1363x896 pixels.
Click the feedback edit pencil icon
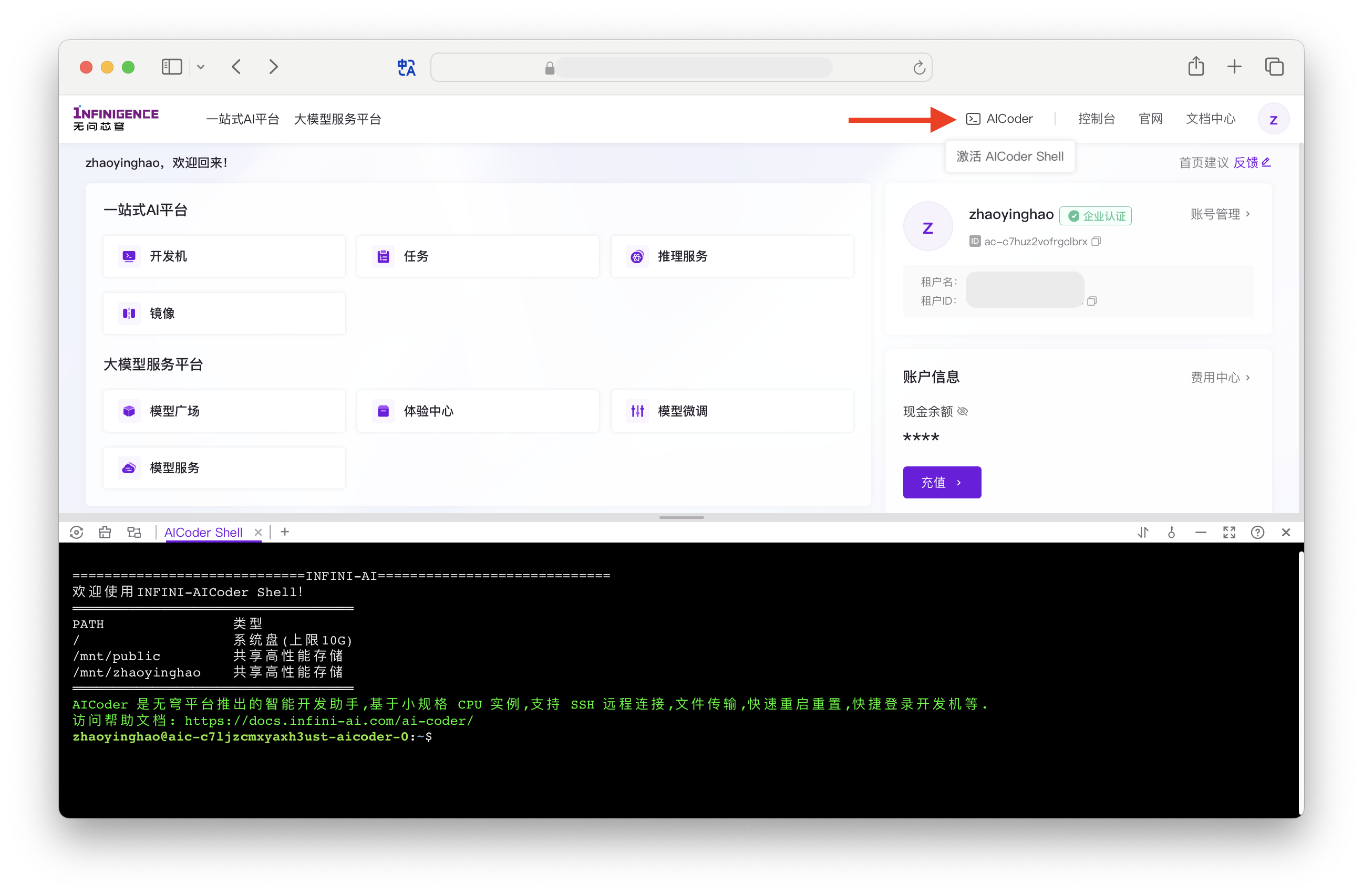click(x=1266, y=162)
